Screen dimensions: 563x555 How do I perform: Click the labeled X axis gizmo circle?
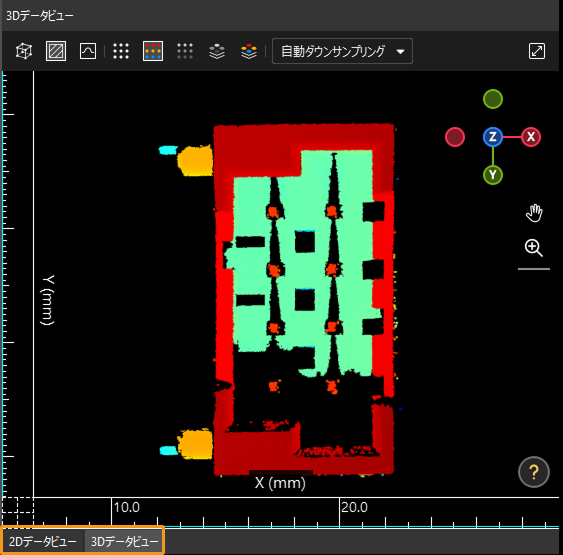pyautogui.click(x=531, y=137)
